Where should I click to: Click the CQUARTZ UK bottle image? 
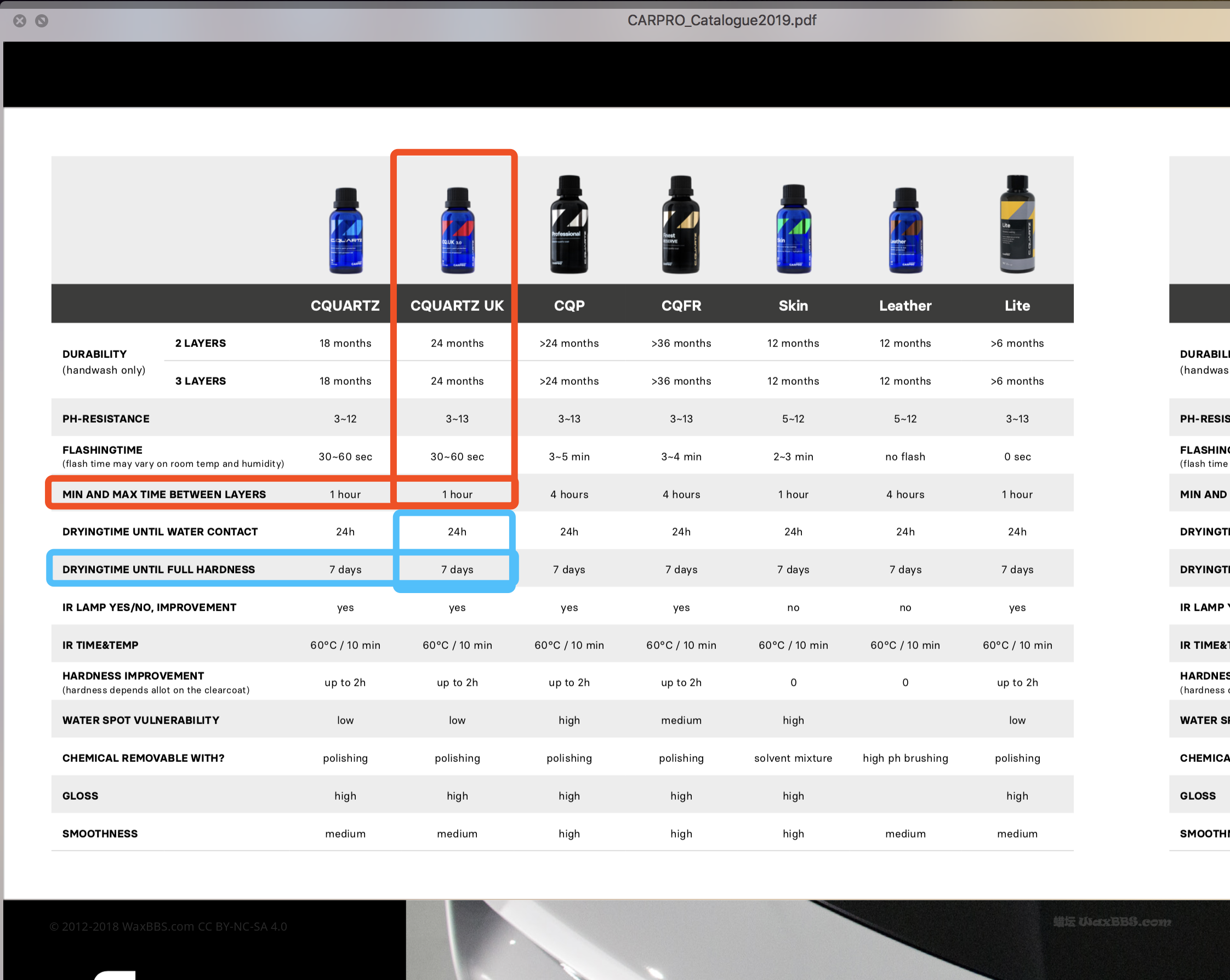(x=458, y=230)
